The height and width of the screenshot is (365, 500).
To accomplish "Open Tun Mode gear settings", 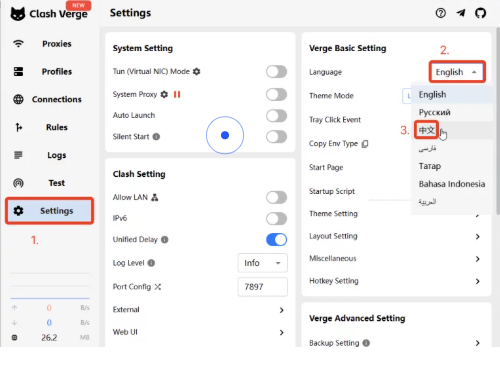I will pyautogui.click(x=197, y=71).
